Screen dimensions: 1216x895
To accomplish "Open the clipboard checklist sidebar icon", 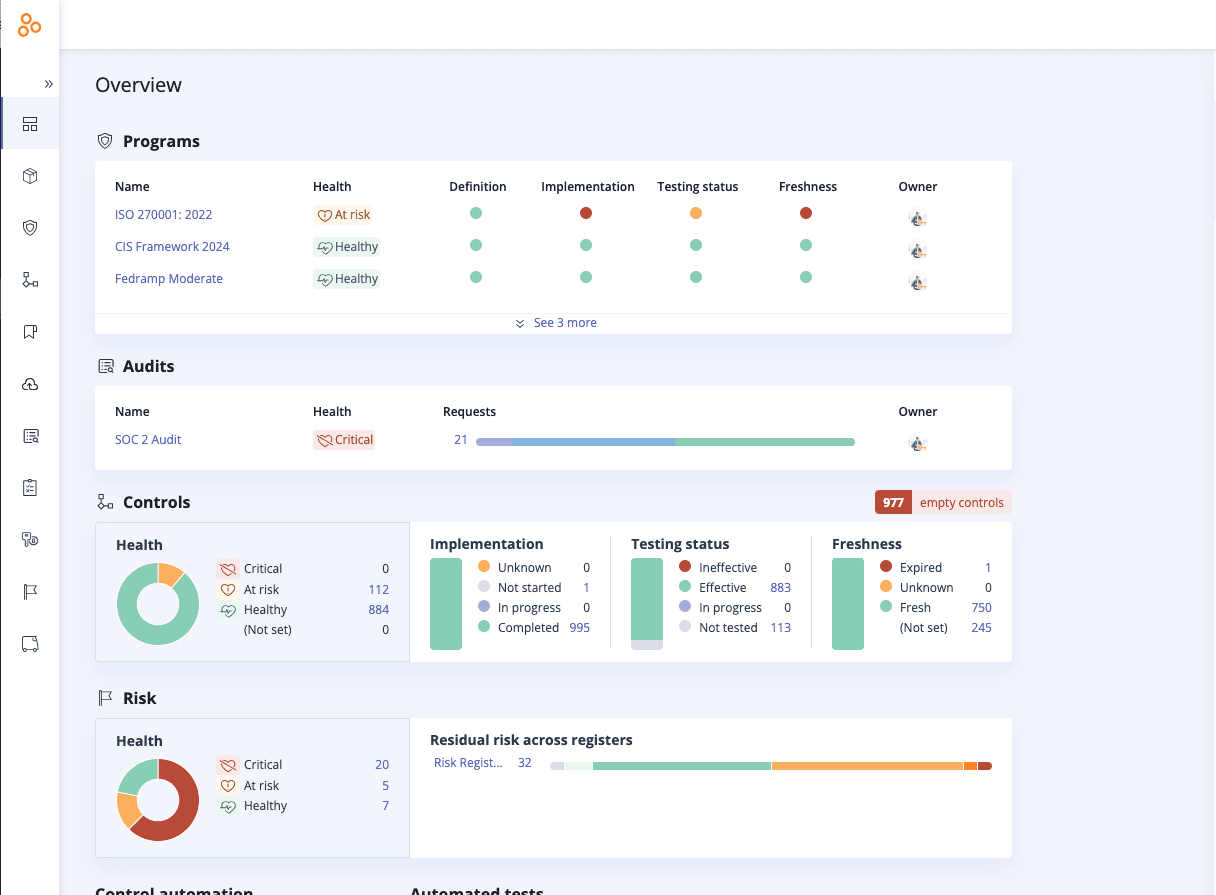I will [30, 487].
